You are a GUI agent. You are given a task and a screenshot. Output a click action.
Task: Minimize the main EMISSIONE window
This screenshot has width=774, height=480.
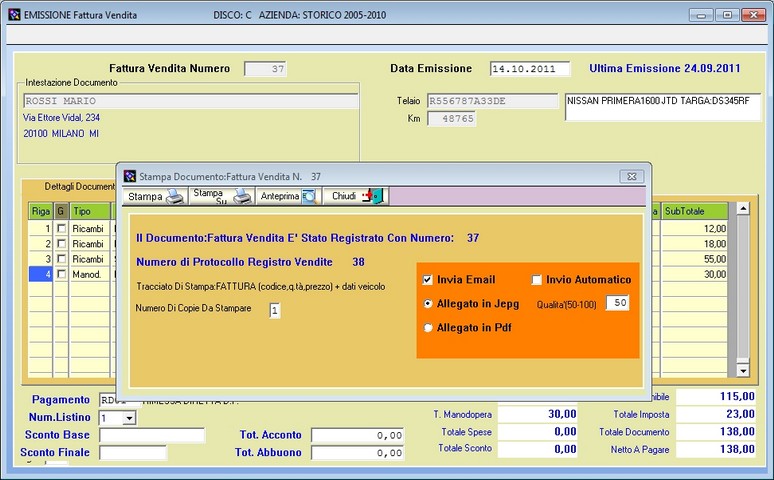pos(701,15)
